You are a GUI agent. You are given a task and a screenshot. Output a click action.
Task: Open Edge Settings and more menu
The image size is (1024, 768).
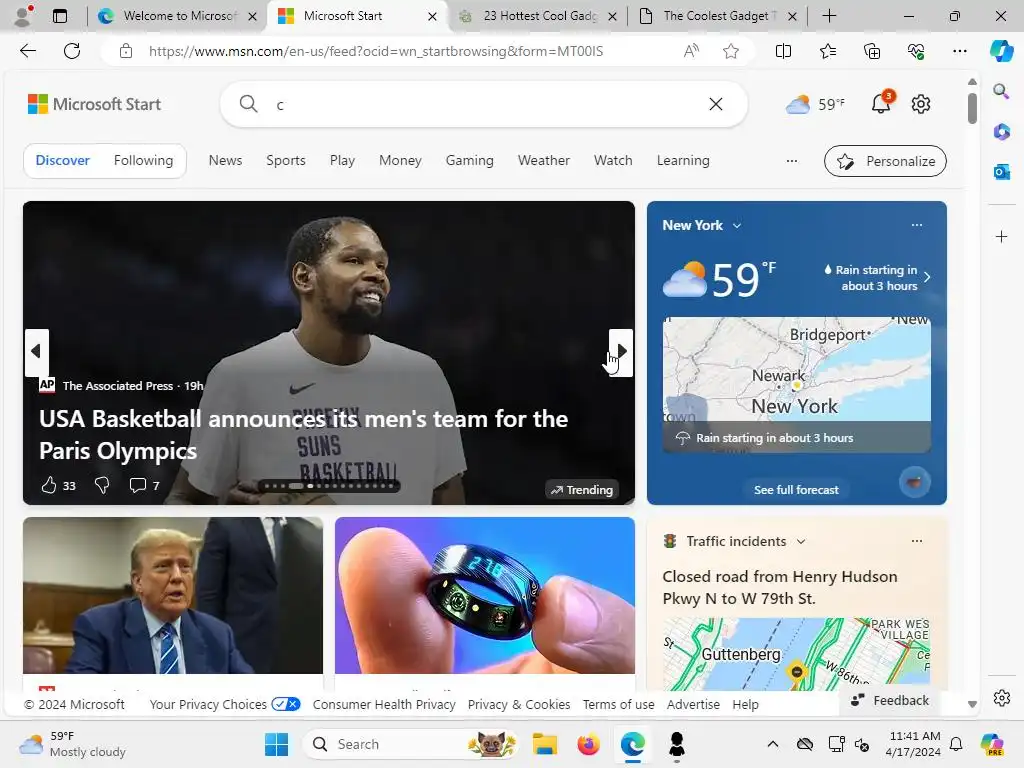point(959,51)
